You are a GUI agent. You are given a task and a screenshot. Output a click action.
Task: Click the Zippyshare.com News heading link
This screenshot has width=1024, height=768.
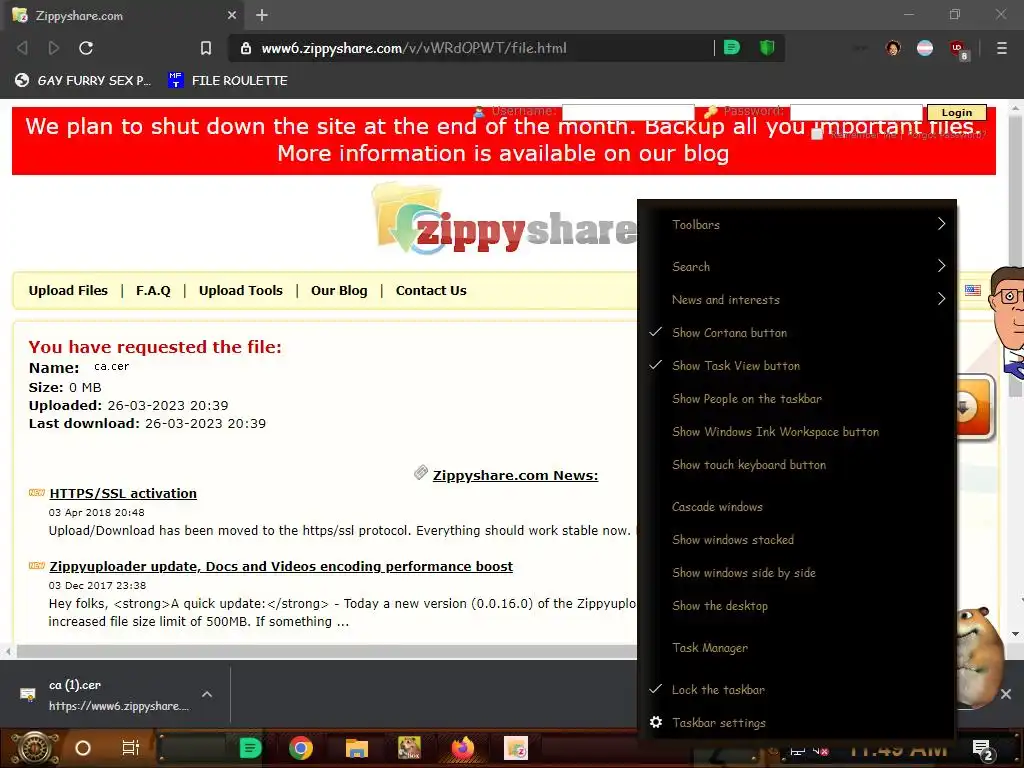tap(515, 475)
